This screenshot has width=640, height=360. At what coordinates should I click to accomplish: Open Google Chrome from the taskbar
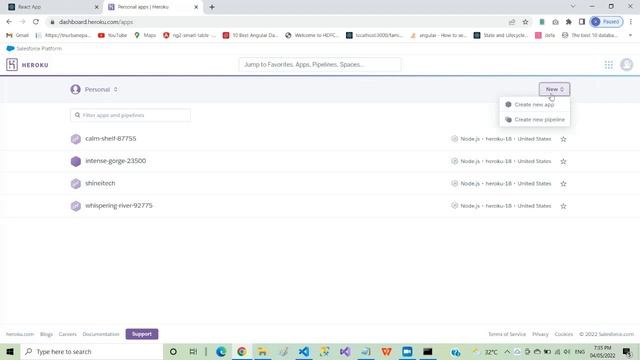[242, 351]
